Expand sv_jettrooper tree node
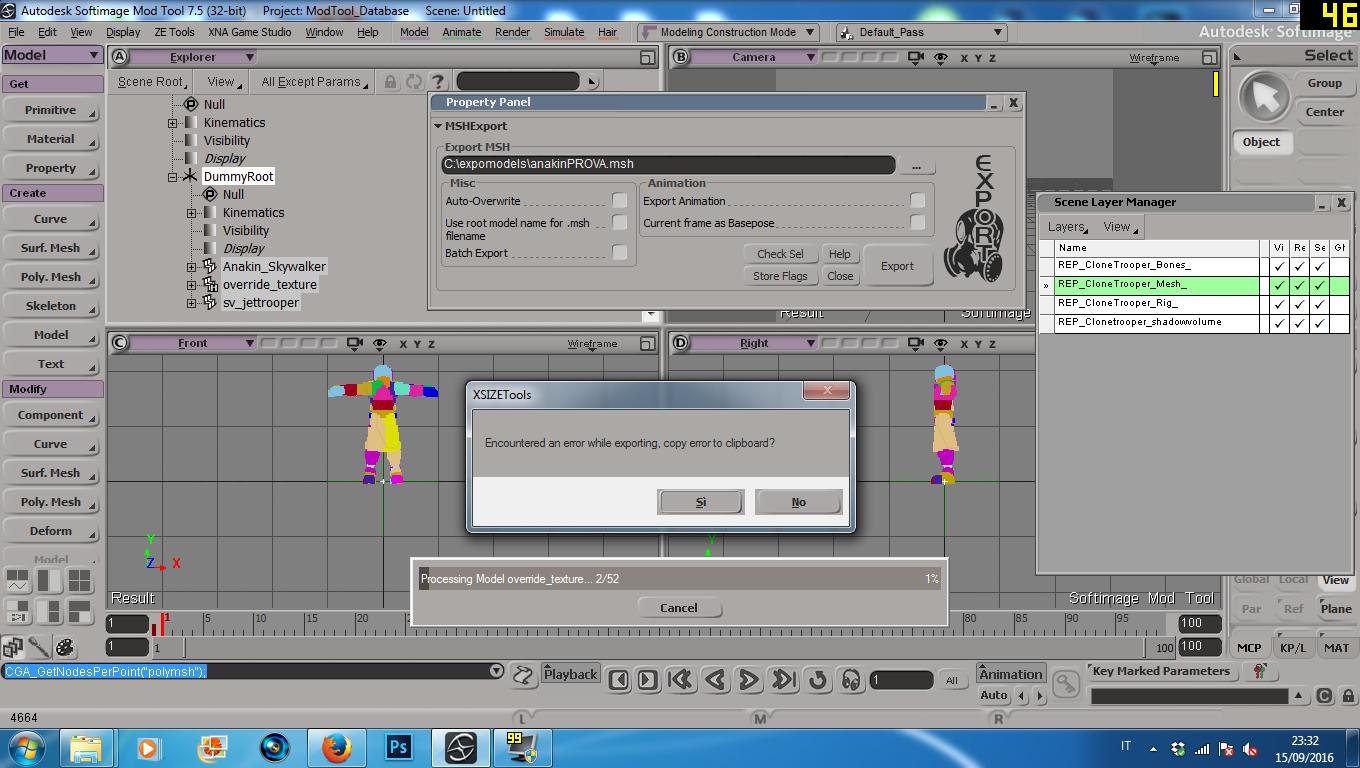This screenshot has height=768, width=1360. [192, 303]
